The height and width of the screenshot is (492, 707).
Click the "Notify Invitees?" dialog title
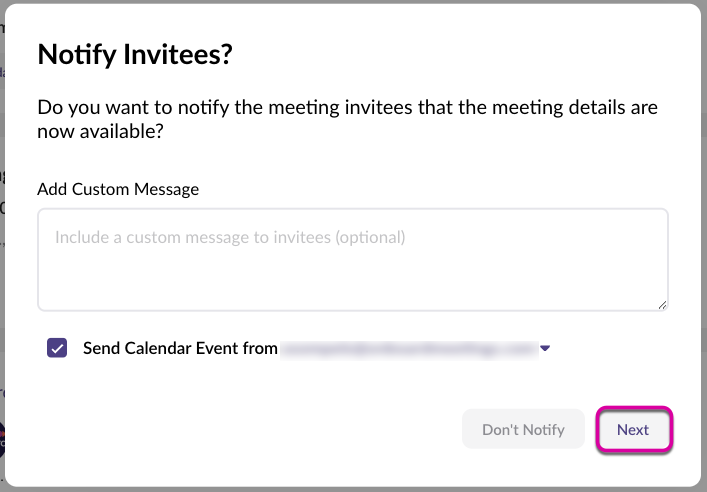point(135,55)
